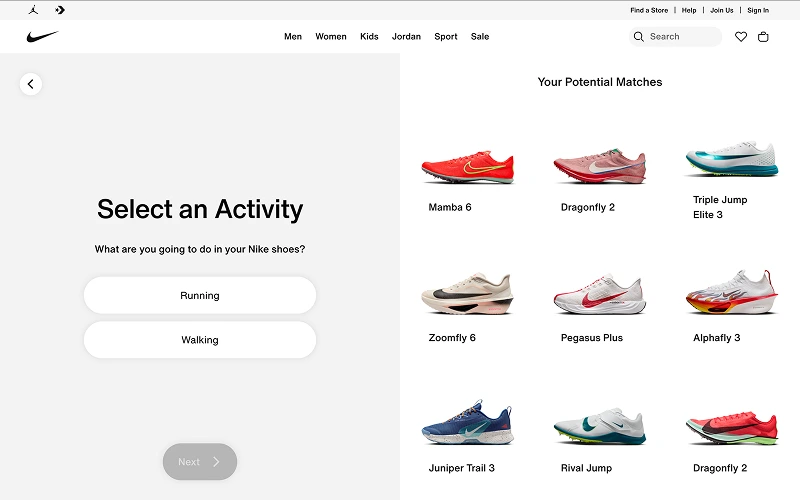The width and height of the screenshot is (800, 500).
Task: Open the pink Dragonfly 2 shoe image
Action: pos(599,166)
